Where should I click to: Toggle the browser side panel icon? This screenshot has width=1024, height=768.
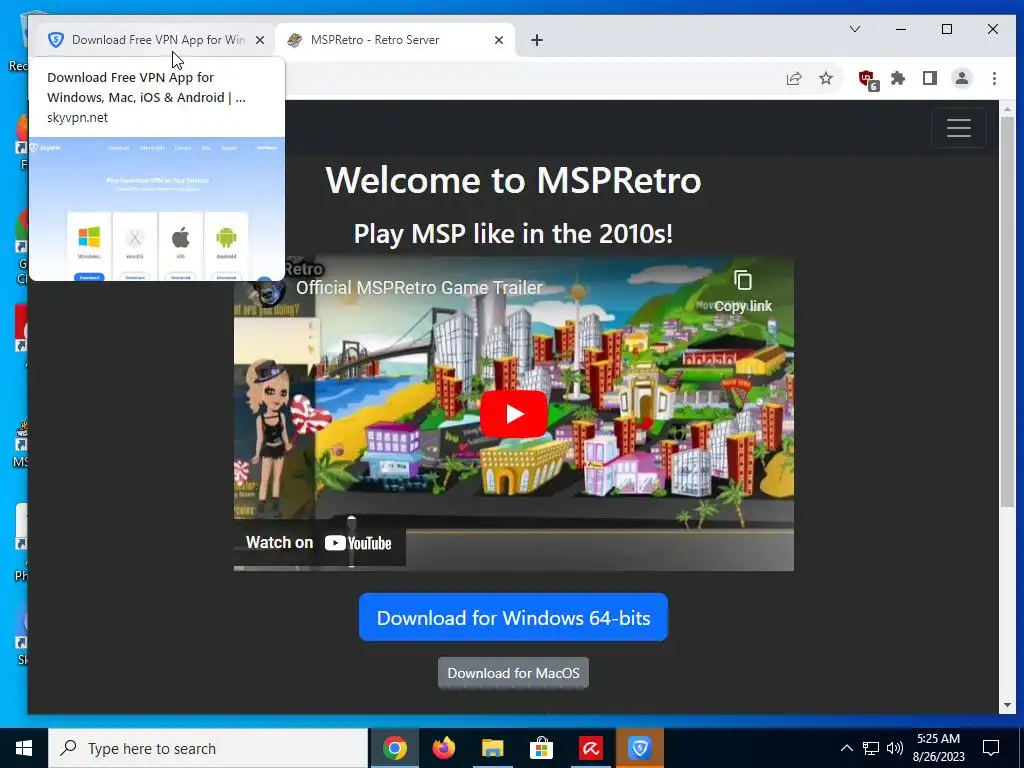[x=930, y=78]
